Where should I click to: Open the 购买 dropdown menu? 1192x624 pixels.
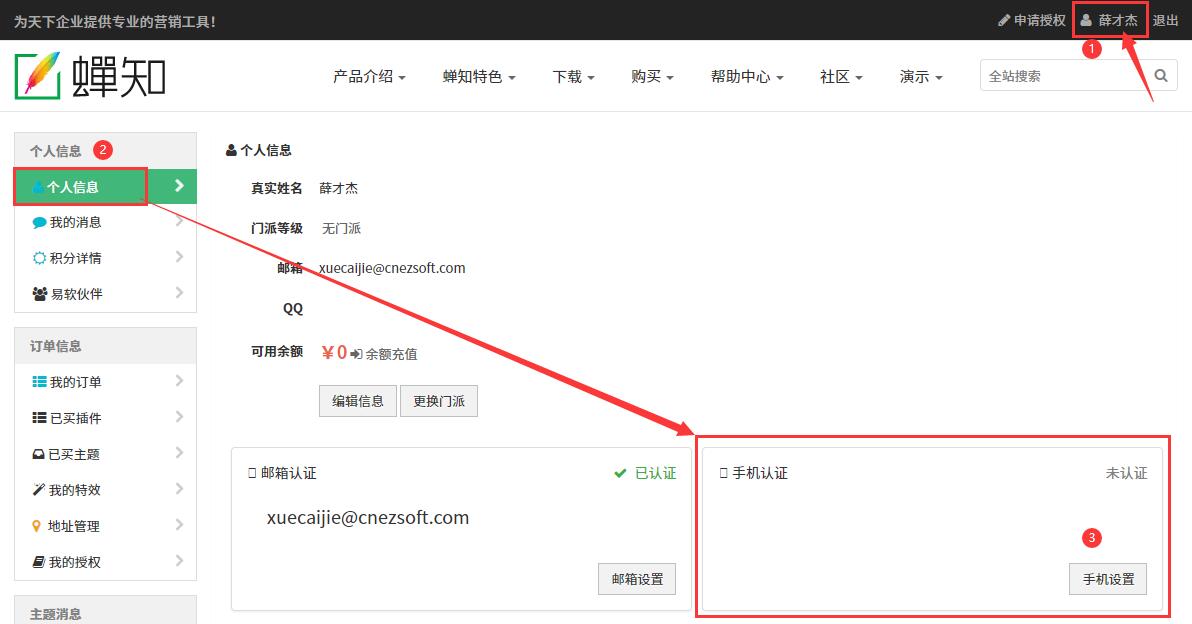click(652, 77)
